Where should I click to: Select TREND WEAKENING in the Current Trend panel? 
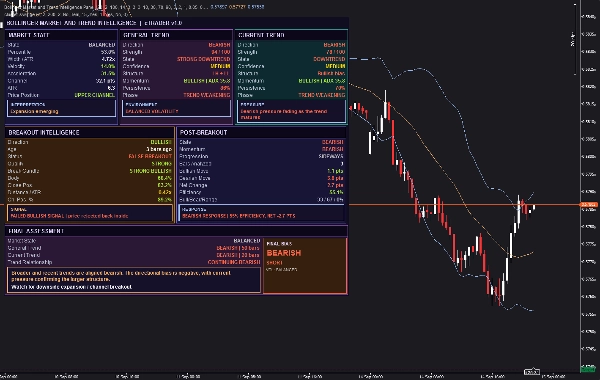tap(321, 95)
